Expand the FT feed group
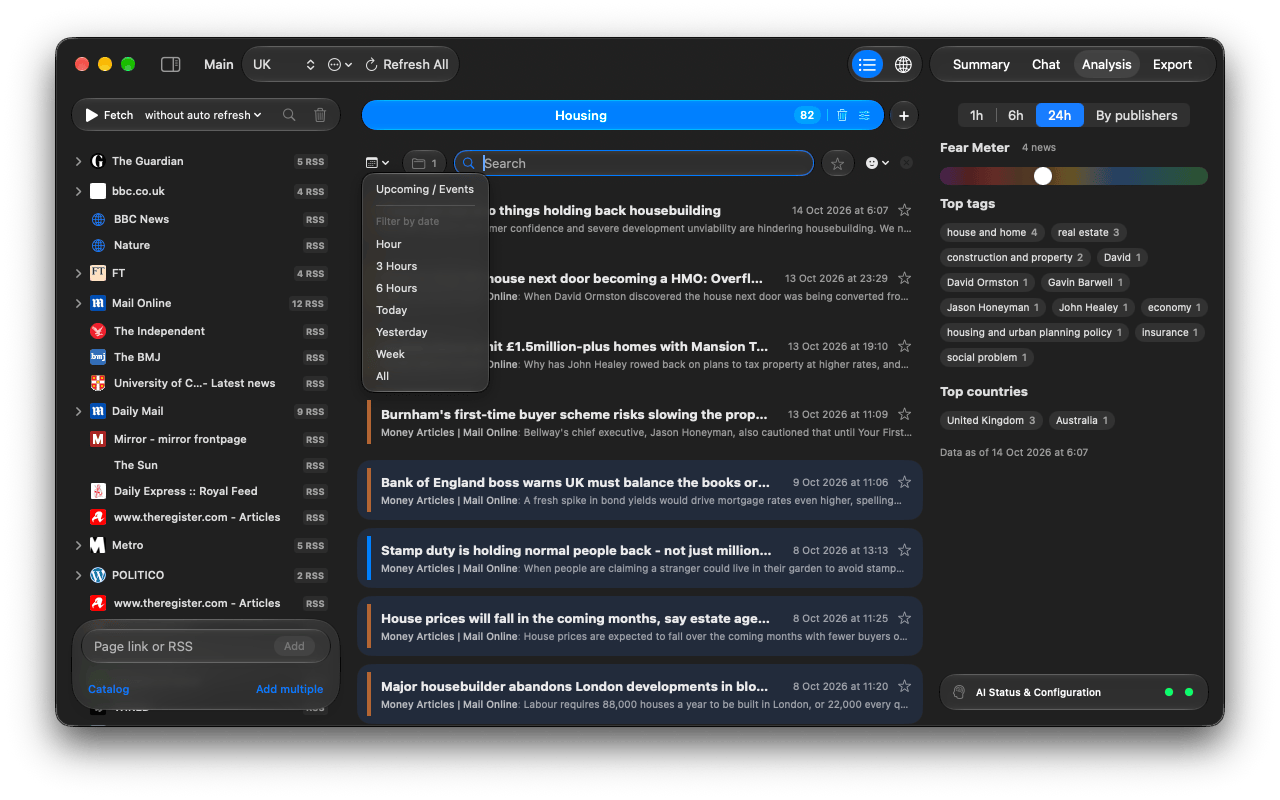The image size is (1280, 800). tap(79, 273)
